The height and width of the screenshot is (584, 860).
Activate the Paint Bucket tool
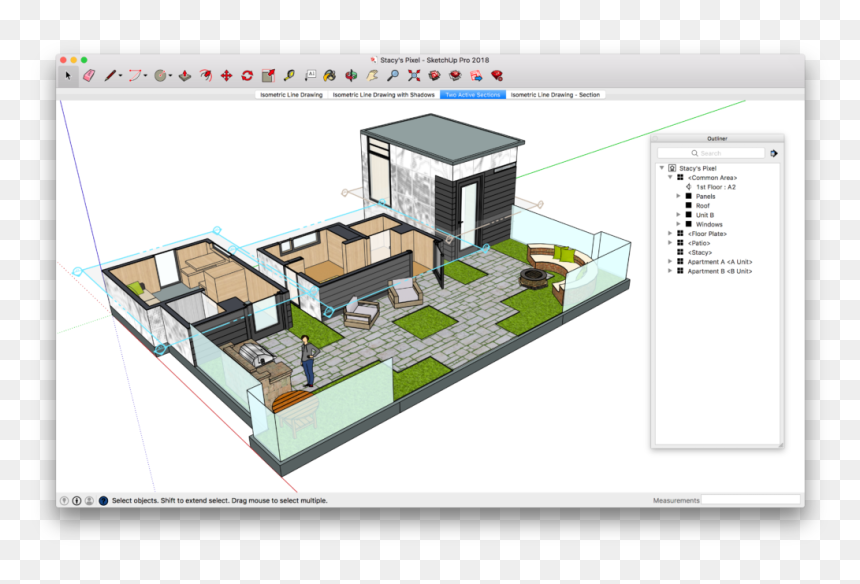coord(330,76)
